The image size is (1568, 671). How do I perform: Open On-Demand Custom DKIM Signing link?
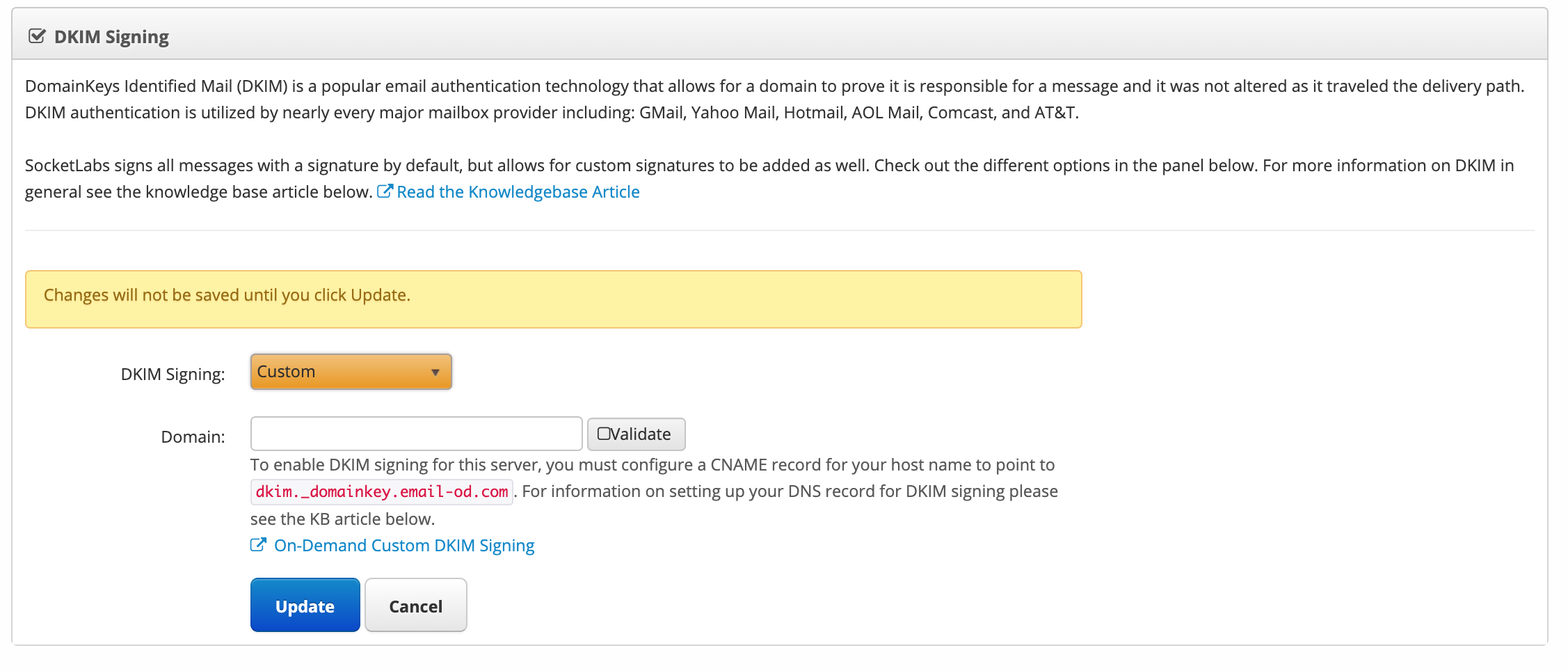coord(404,546)
